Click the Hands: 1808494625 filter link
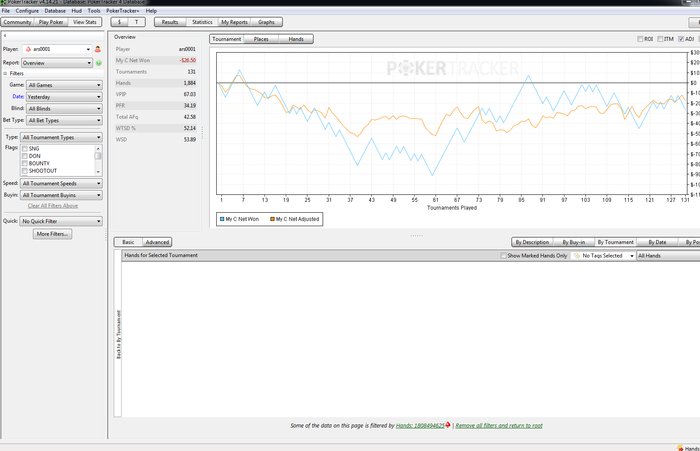The width and height of the screenshot is (700, 451). [x=420, y=426]
